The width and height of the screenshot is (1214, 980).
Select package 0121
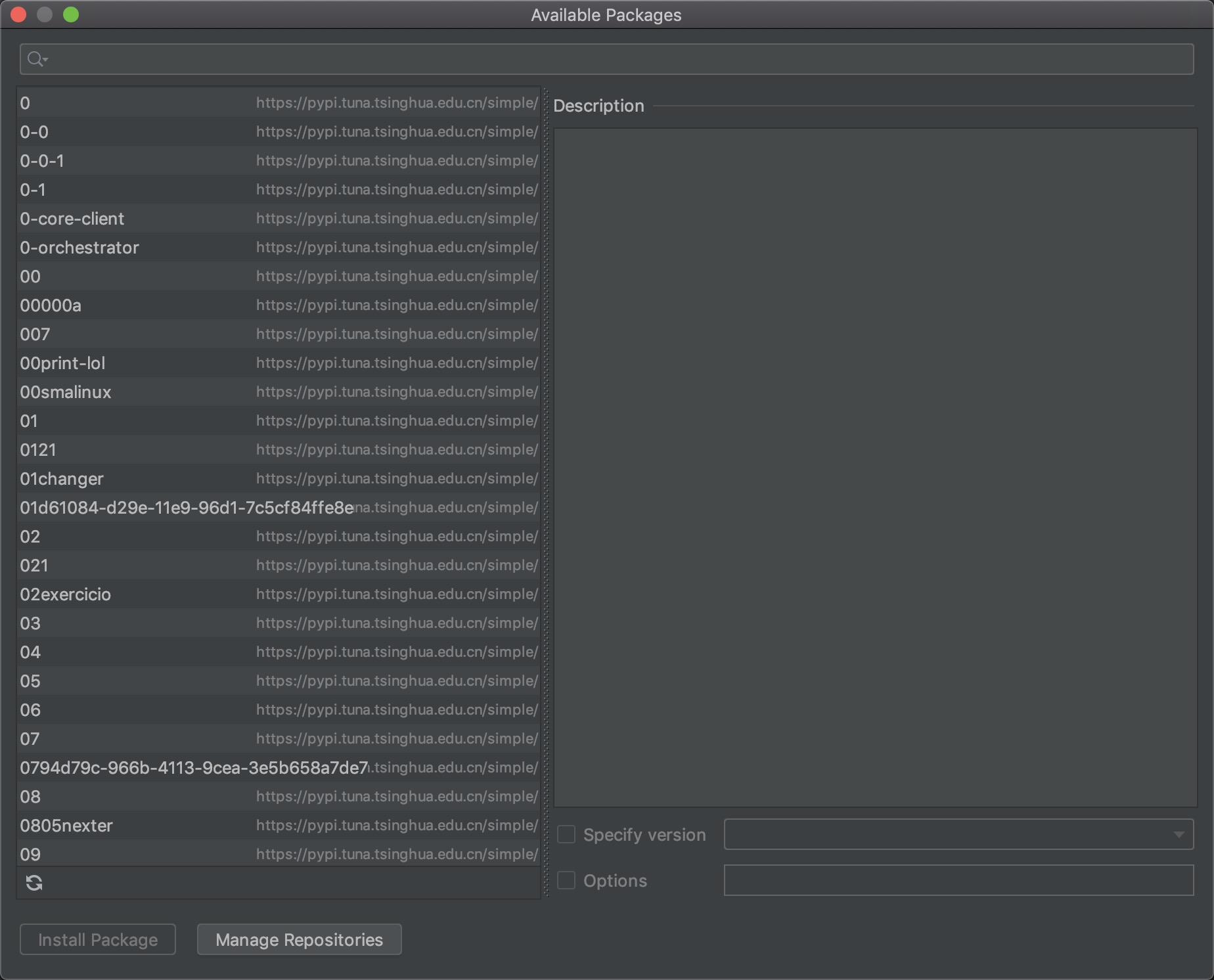[279, 449]
